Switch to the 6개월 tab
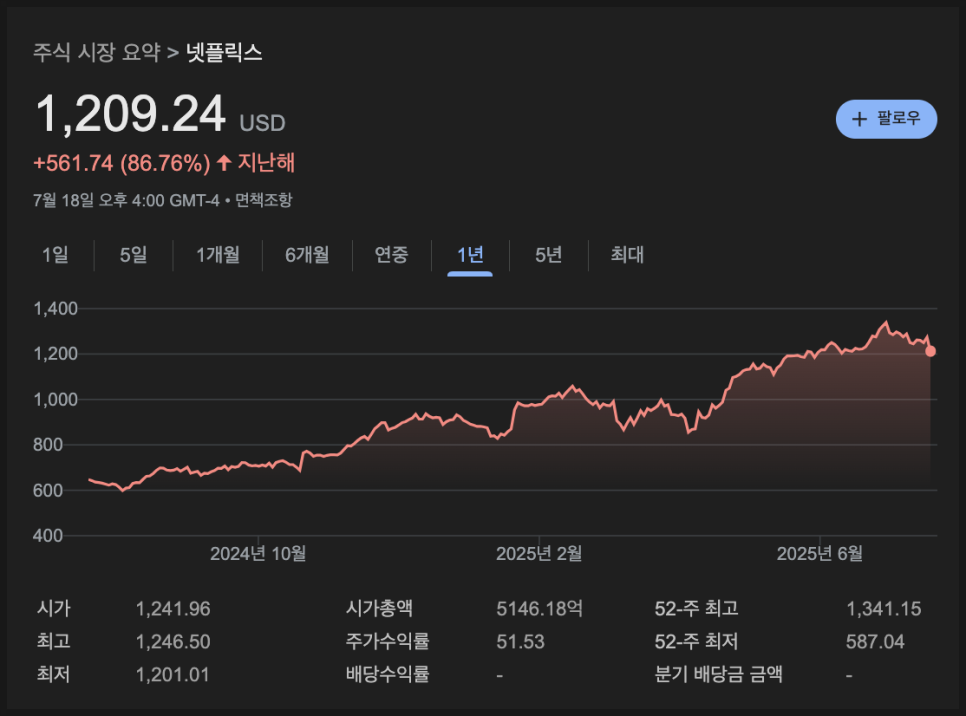 point(307,254)
